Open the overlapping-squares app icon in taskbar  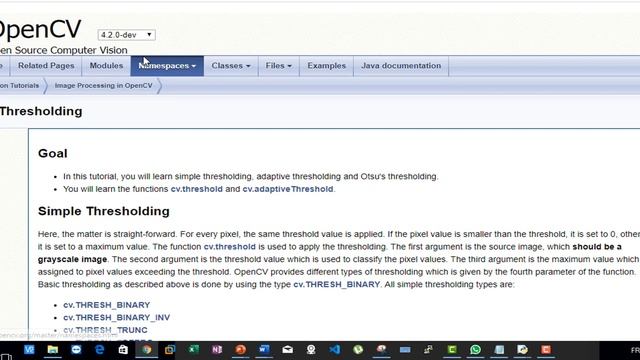coord(170,350)
